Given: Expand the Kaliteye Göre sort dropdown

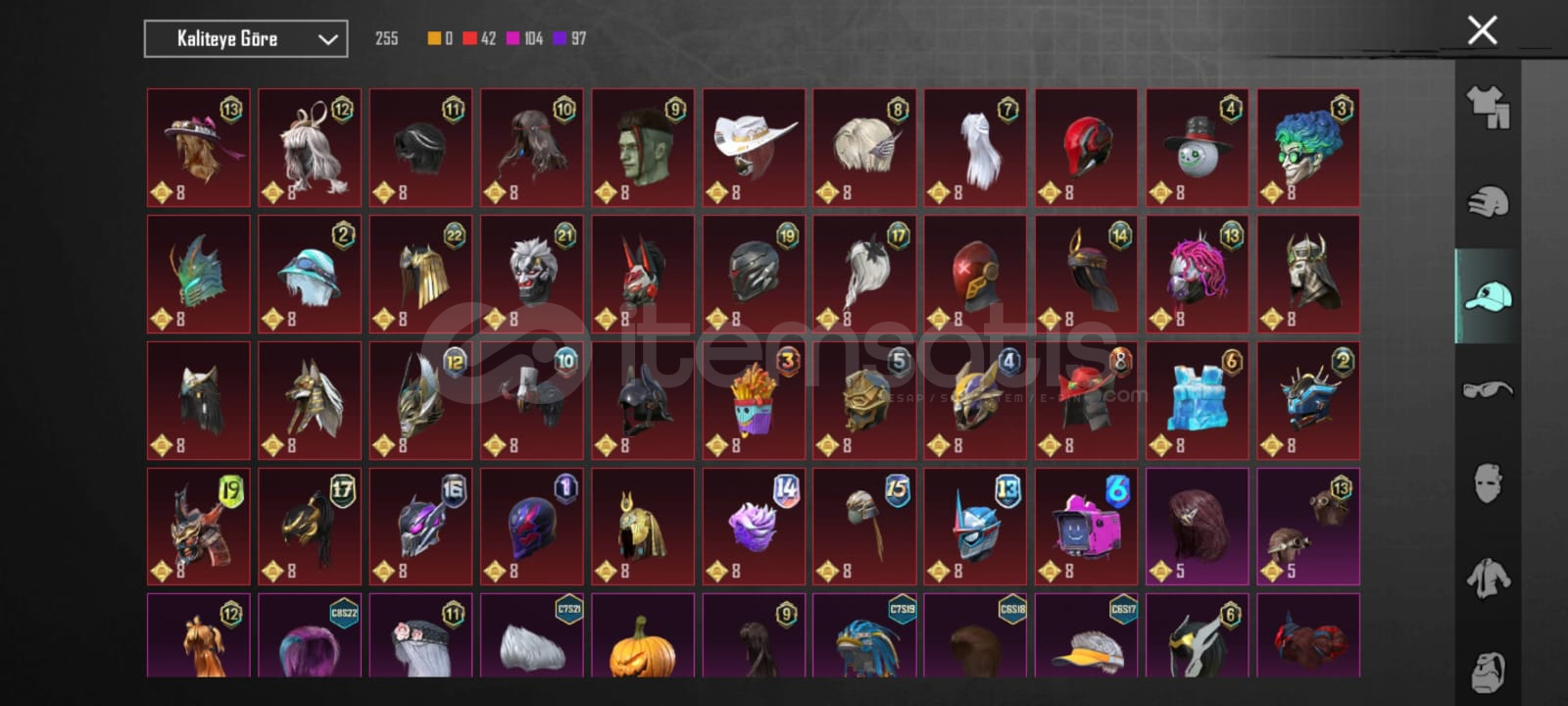Looking at the screenshot, I should [246, 39].
